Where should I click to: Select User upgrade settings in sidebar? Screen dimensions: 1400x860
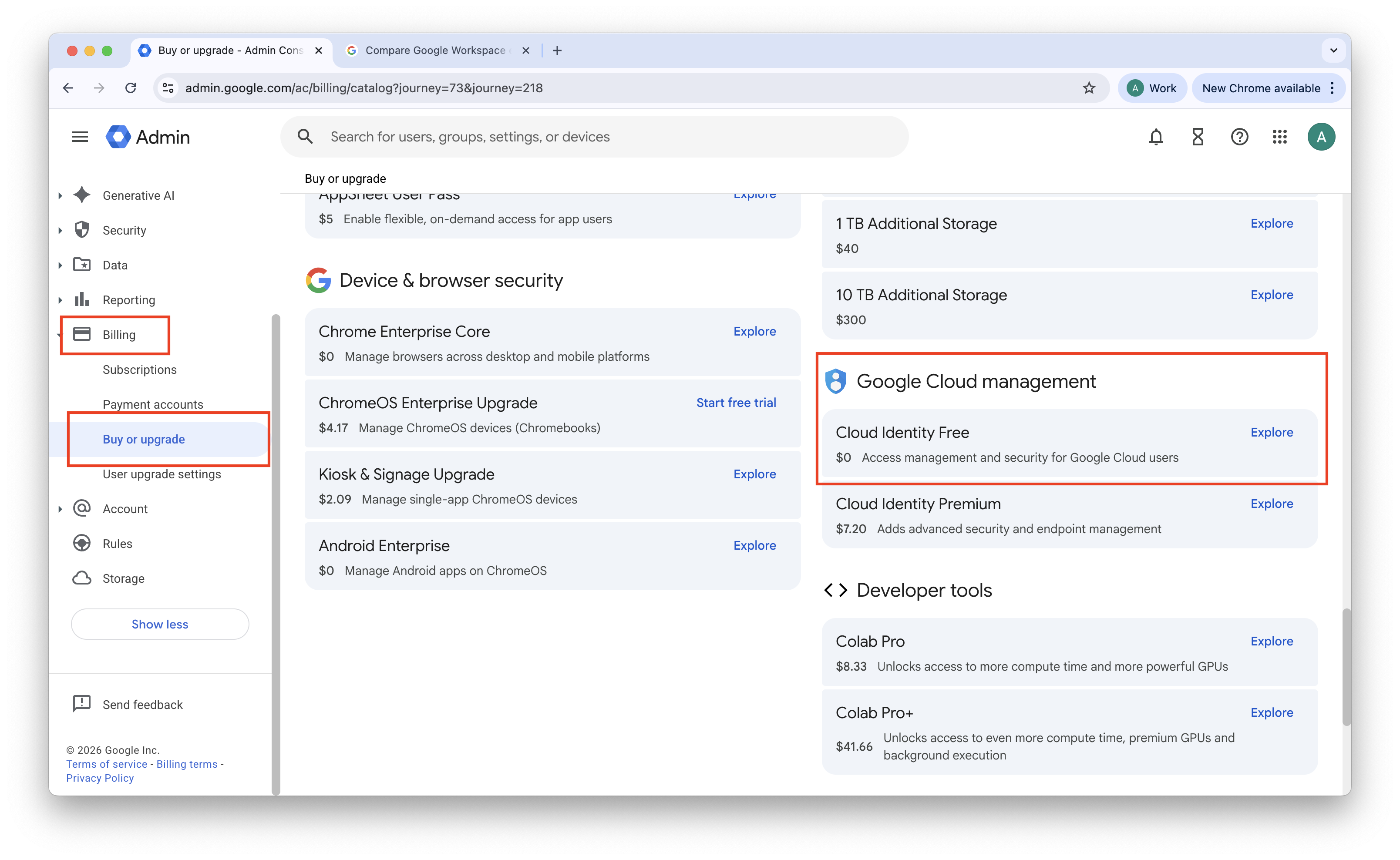[x=162, y=474]
